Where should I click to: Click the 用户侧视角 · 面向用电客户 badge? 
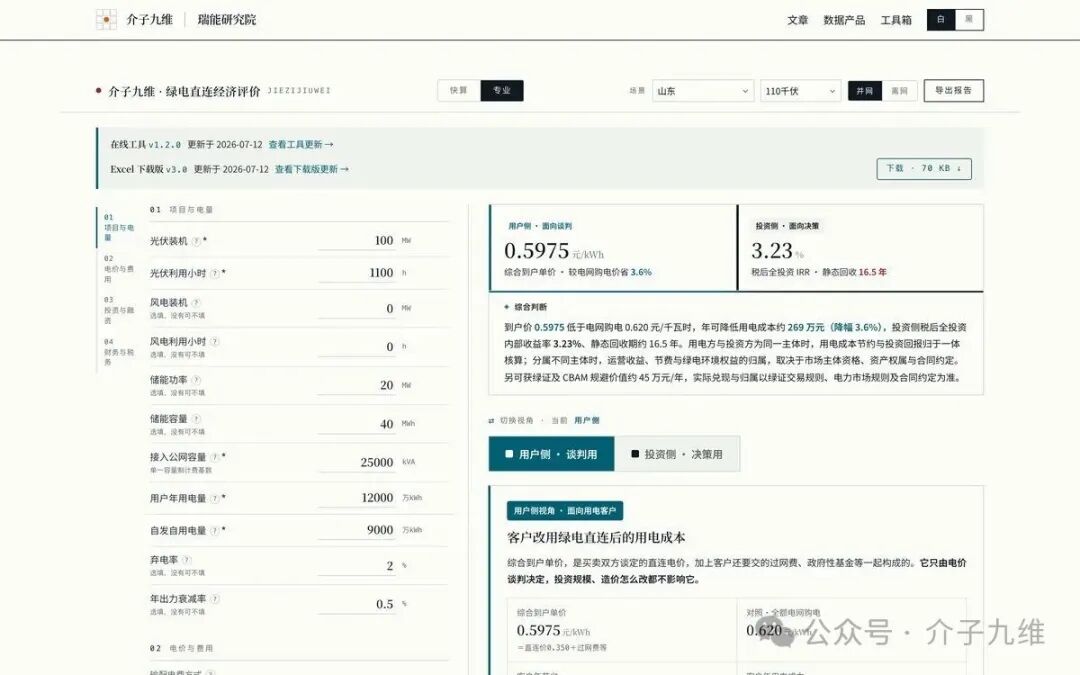tap(565, 510)
